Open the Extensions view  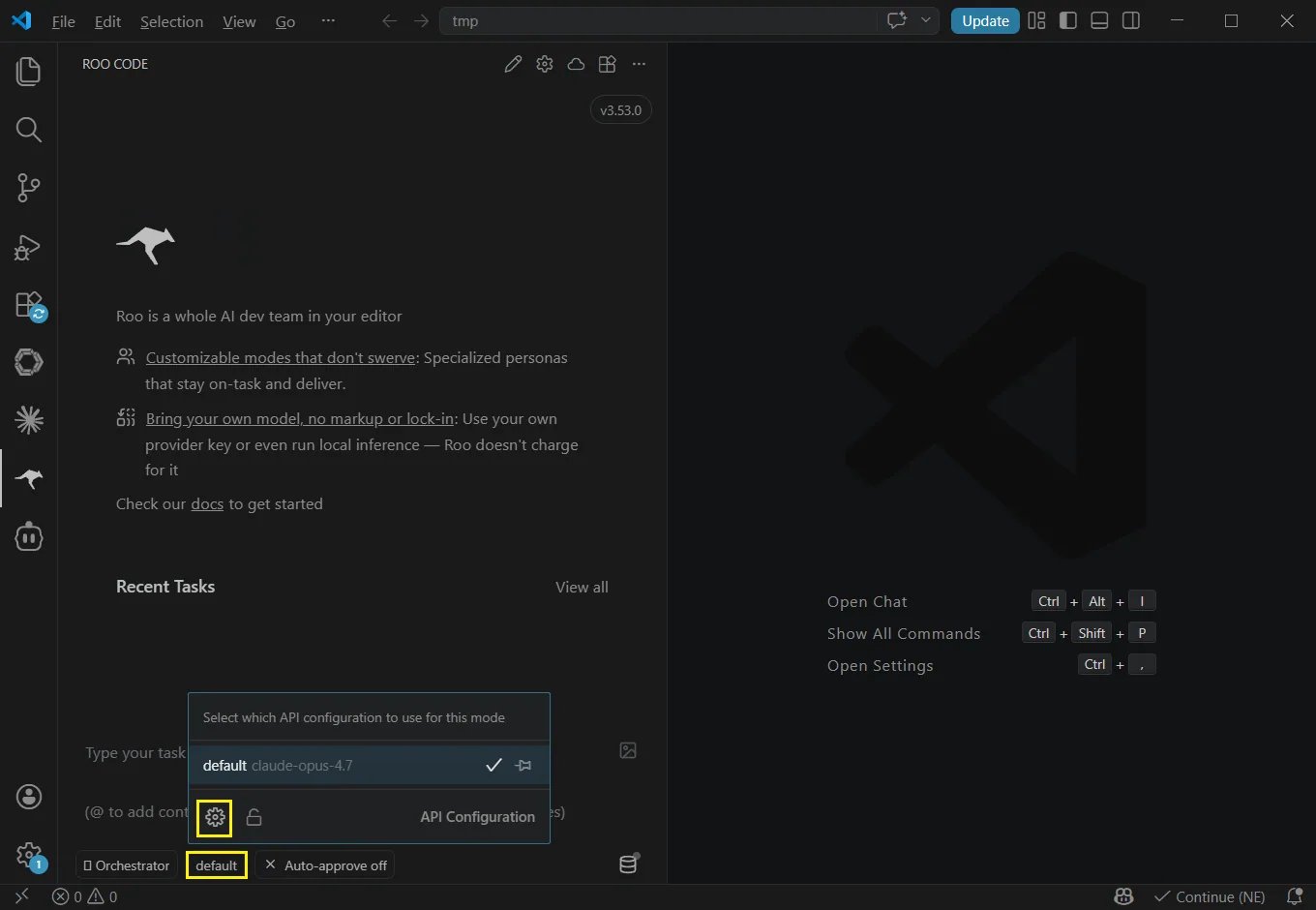pos(28,304)
